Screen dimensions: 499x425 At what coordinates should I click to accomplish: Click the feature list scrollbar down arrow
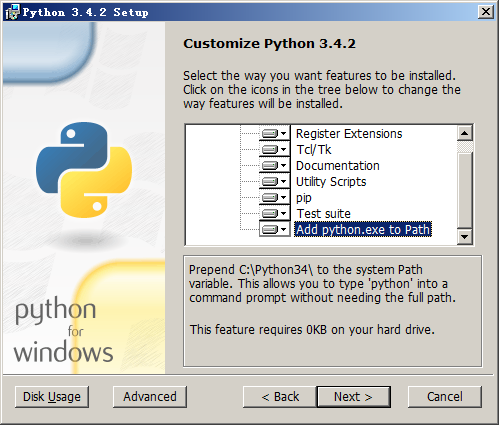tap(464, 237)
